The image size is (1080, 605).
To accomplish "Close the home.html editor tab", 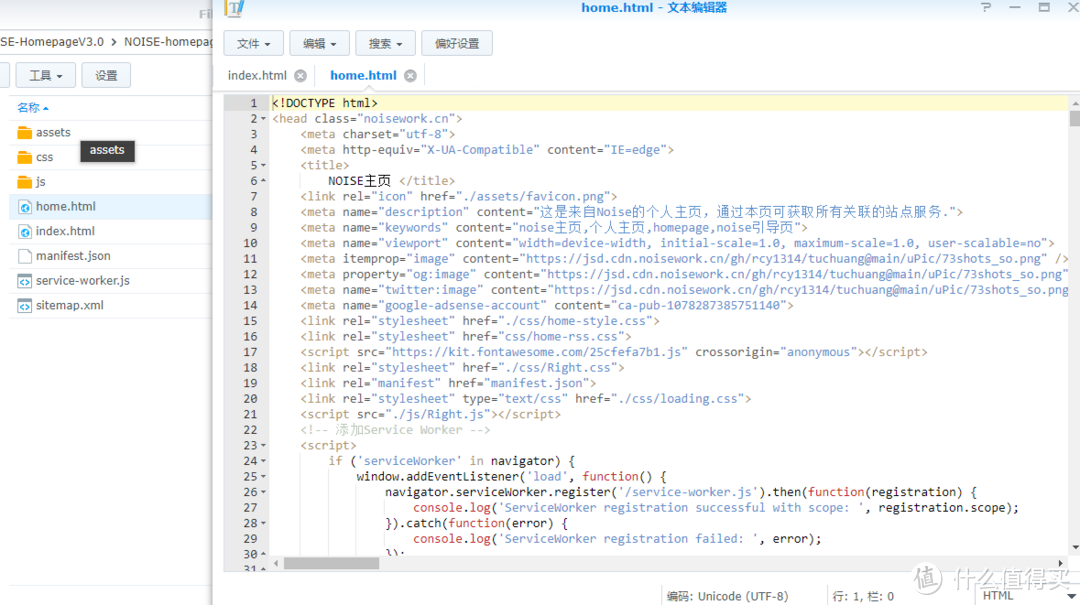I will [409, 76].
